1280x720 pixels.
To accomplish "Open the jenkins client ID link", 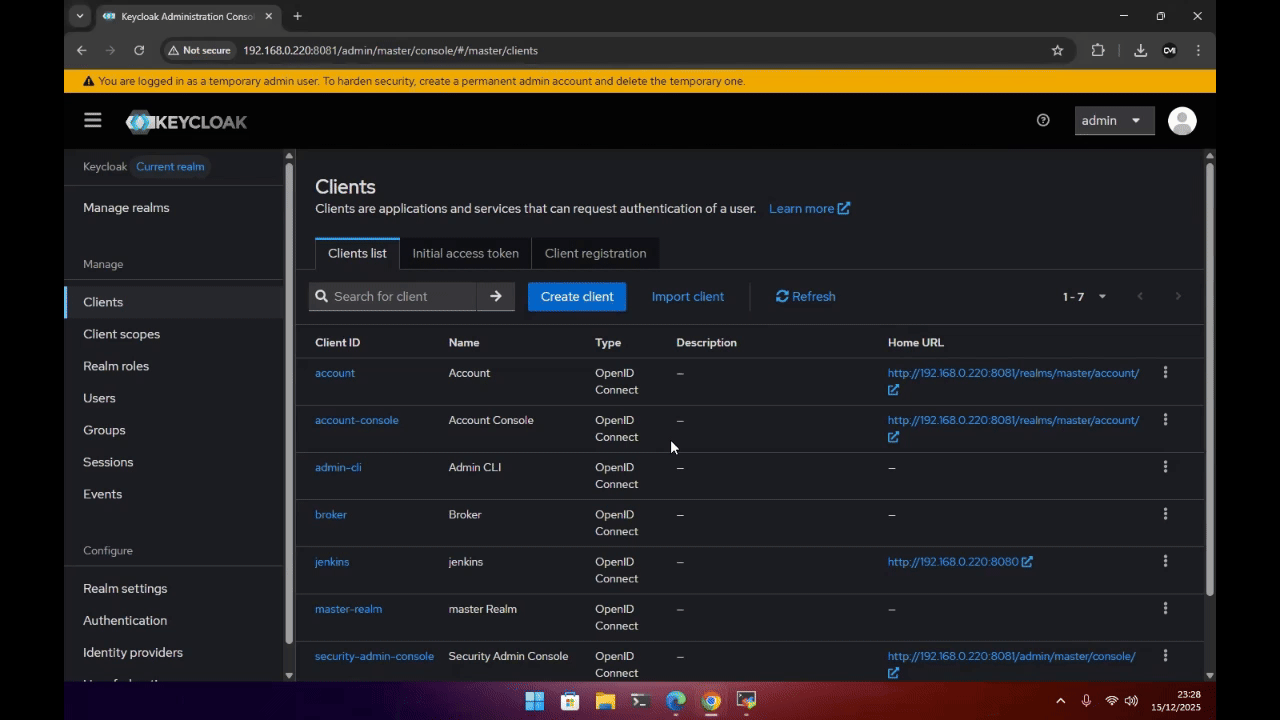I will click(x=332, y=562).
